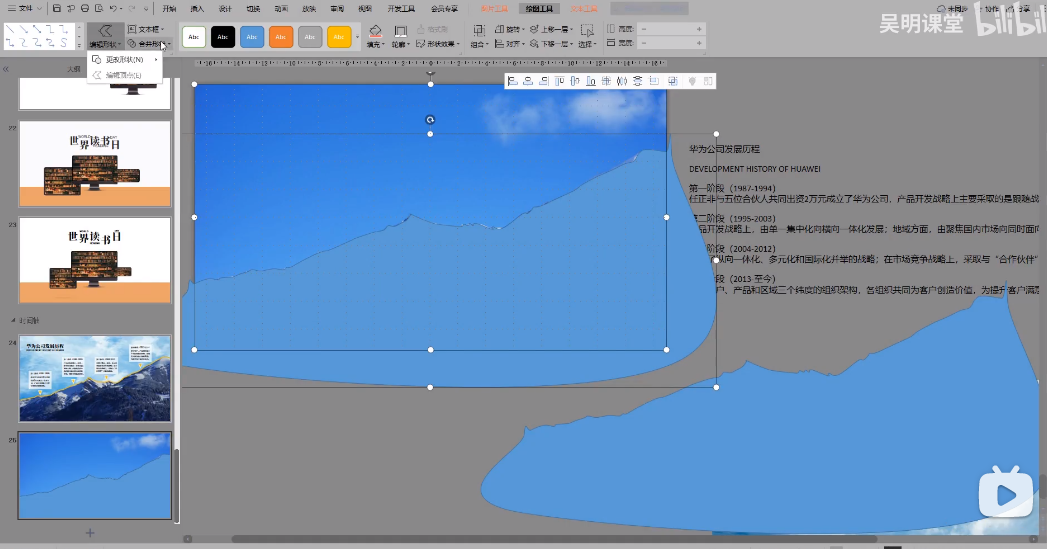Screen dimensions: 1047x549
Task: Click the Print Preview icon in the quick access toolbar
Action: point(99,9)
